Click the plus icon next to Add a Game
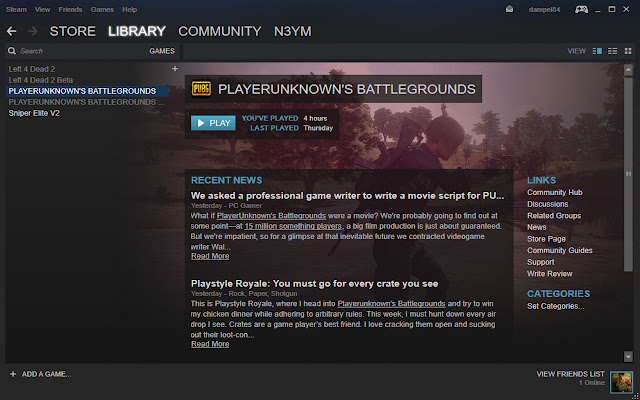 coord(13,374)
